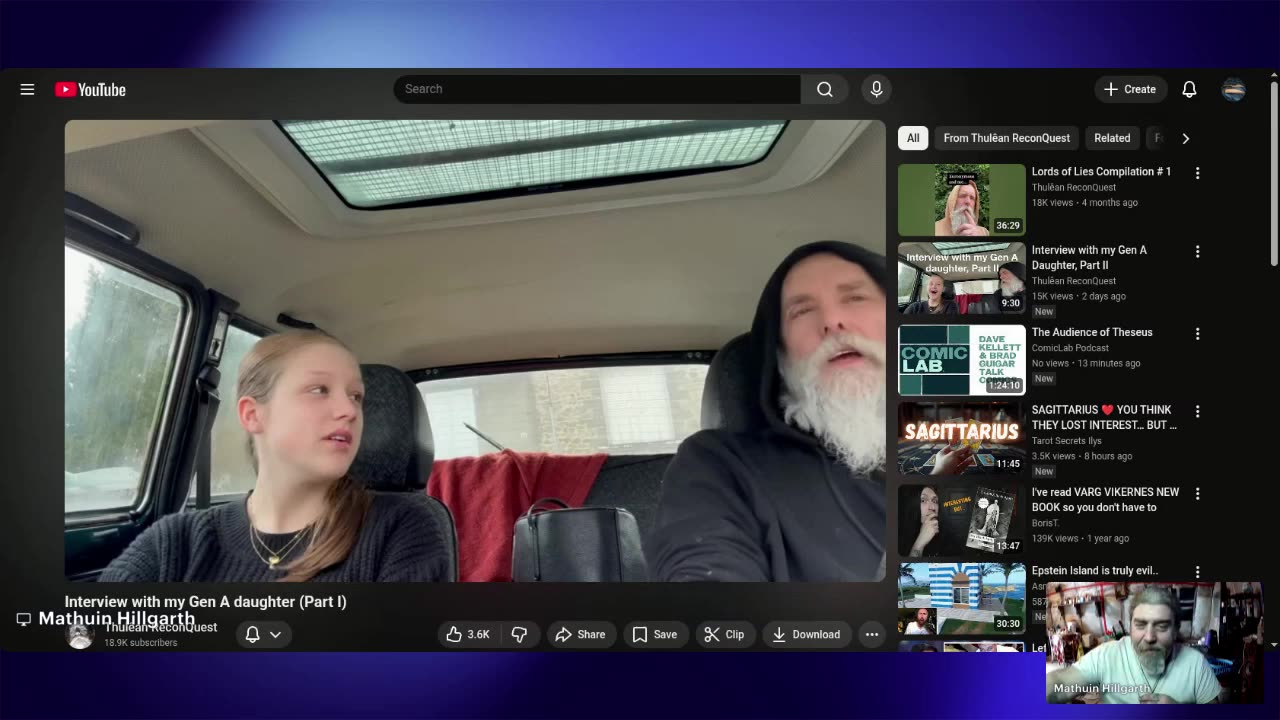Save the video to a playlist
This screenshot has height=720, width=1280.
click(x=654, y=634)
